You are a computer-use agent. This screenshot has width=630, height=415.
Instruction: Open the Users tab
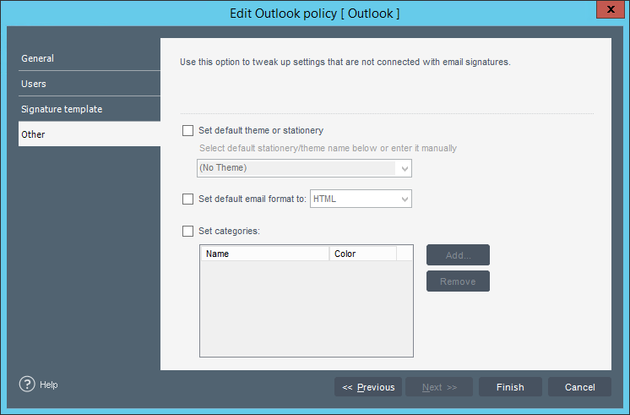[x=89, y=84]
